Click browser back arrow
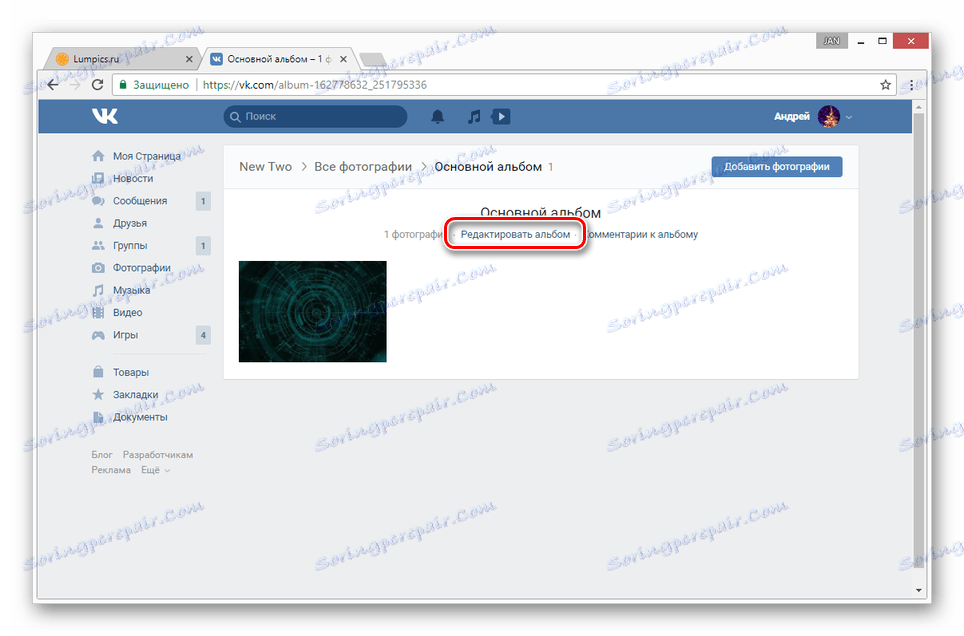964x636 pixels. 54,85
